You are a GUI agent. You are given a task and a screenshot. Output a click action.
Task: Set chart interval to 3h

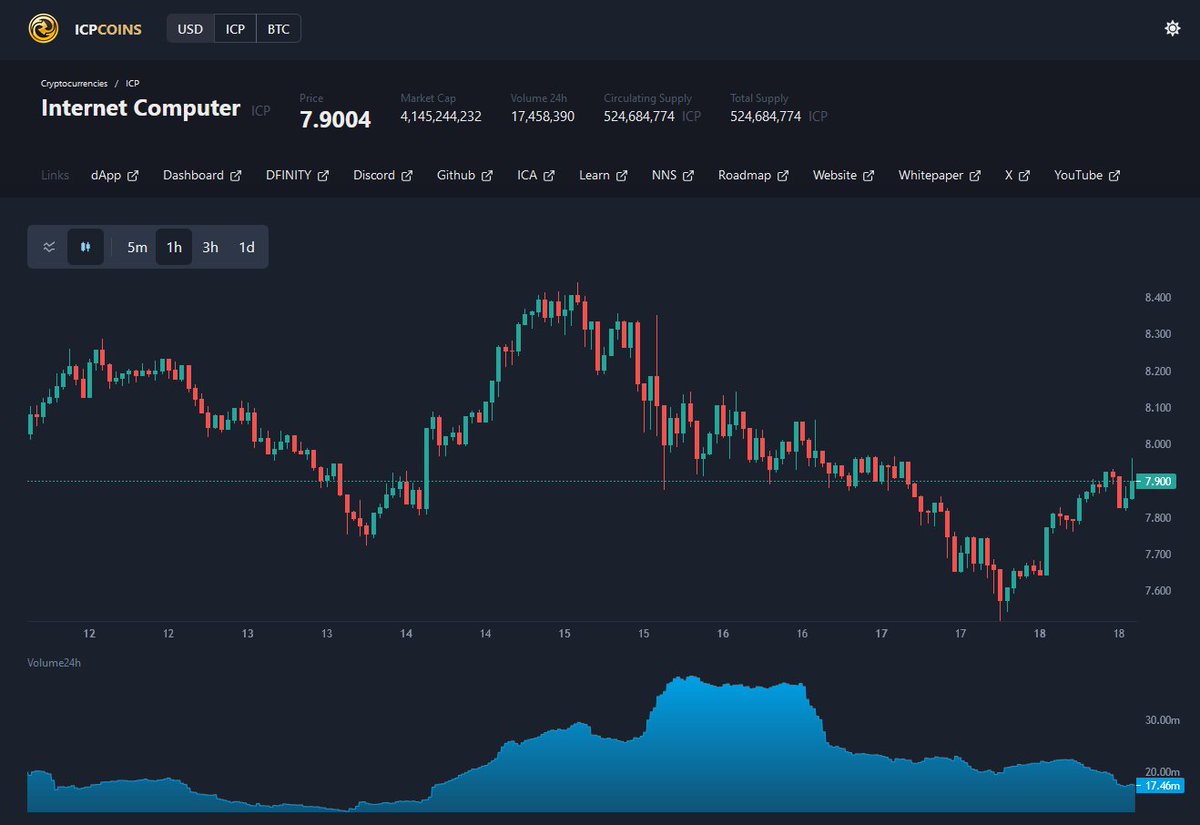pyautogui.click(x=210, y=247)
